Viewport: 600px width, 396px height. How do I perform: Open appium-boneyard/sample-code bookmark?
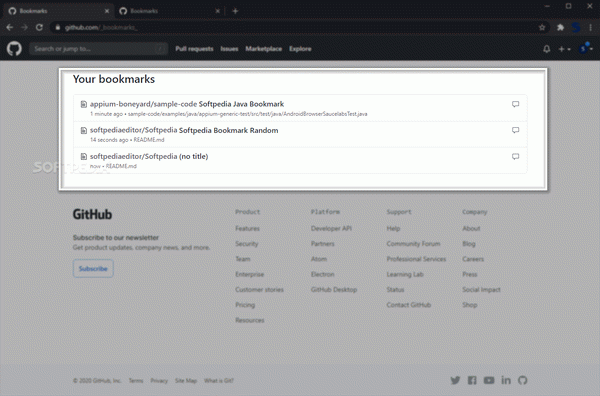tap(143, 104)
